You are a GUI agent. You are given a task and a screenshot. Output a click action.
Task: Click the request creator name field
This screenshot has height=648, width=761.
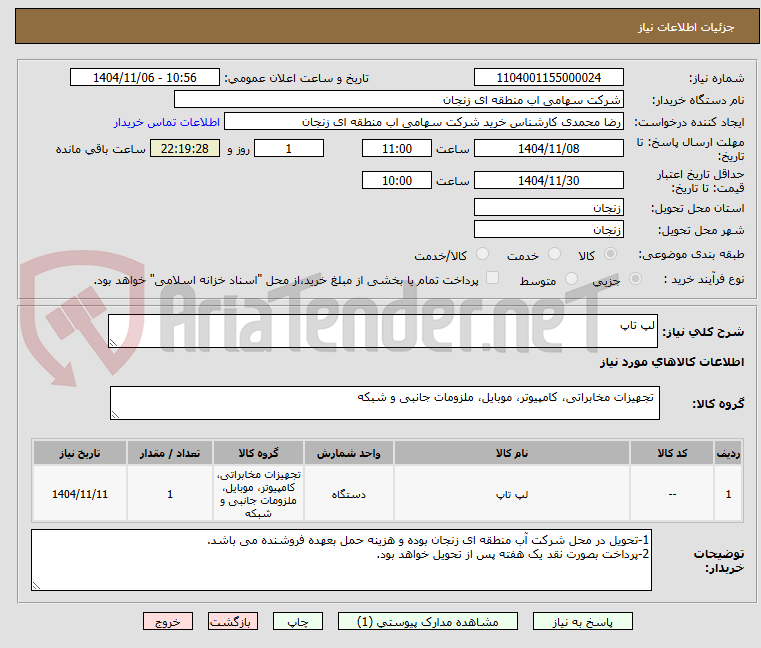click(x=424, y=122)
